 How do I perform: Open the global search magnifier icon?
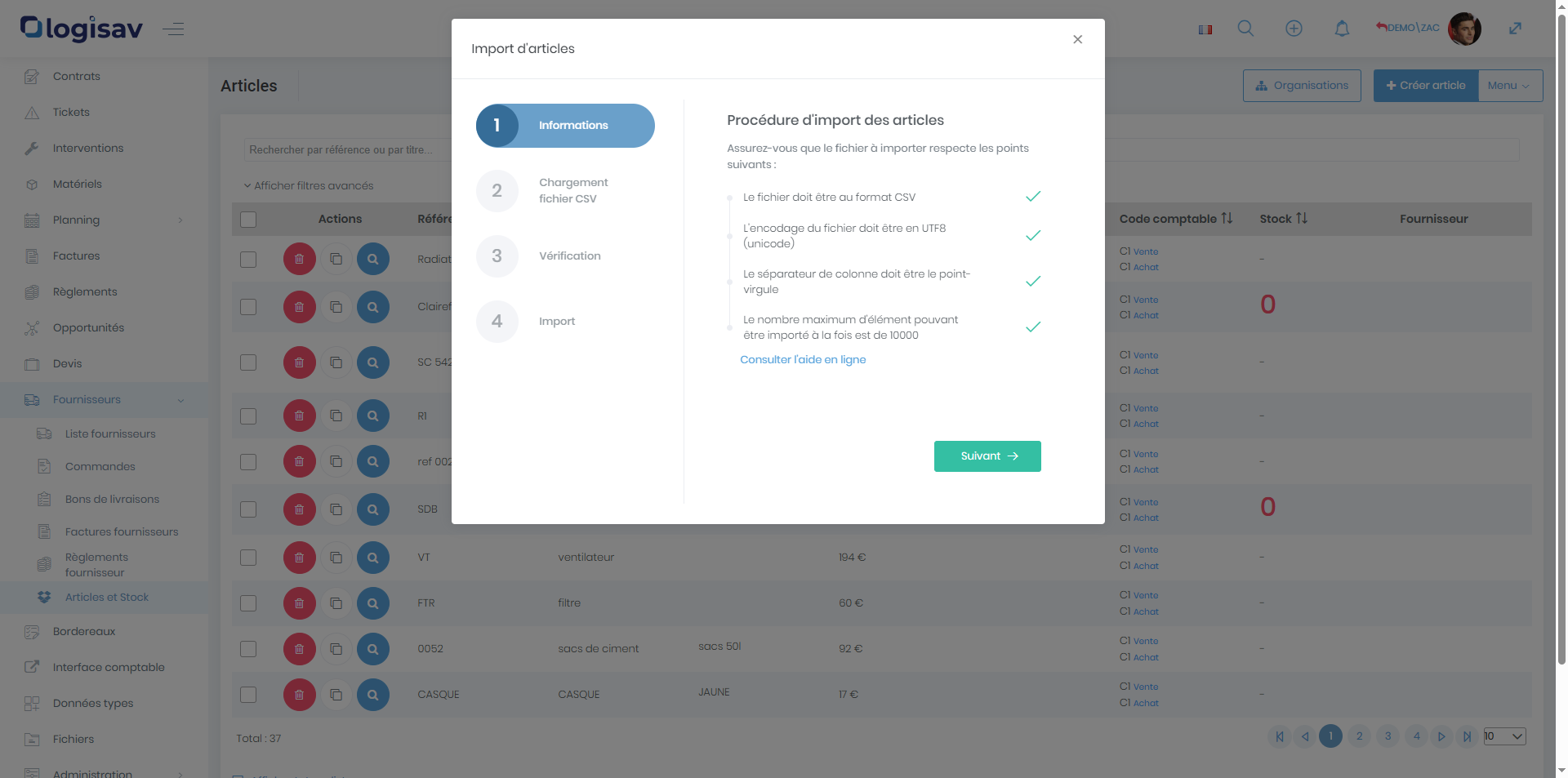[x=1245, y=29]
